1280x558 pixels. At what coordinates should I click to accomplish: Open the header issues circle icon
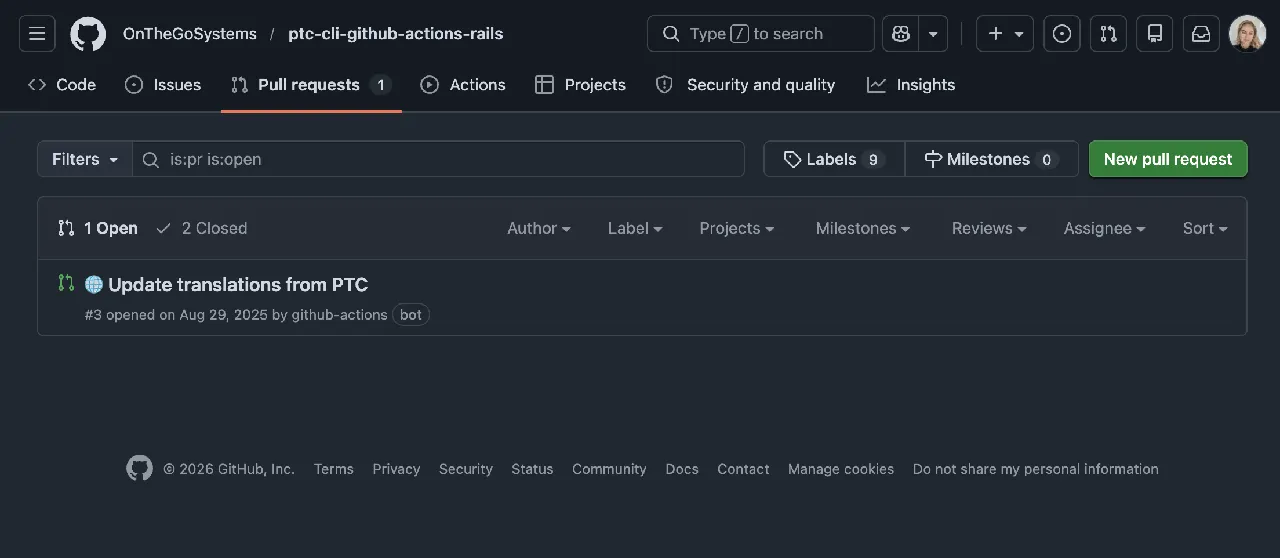pos(1062,34)
